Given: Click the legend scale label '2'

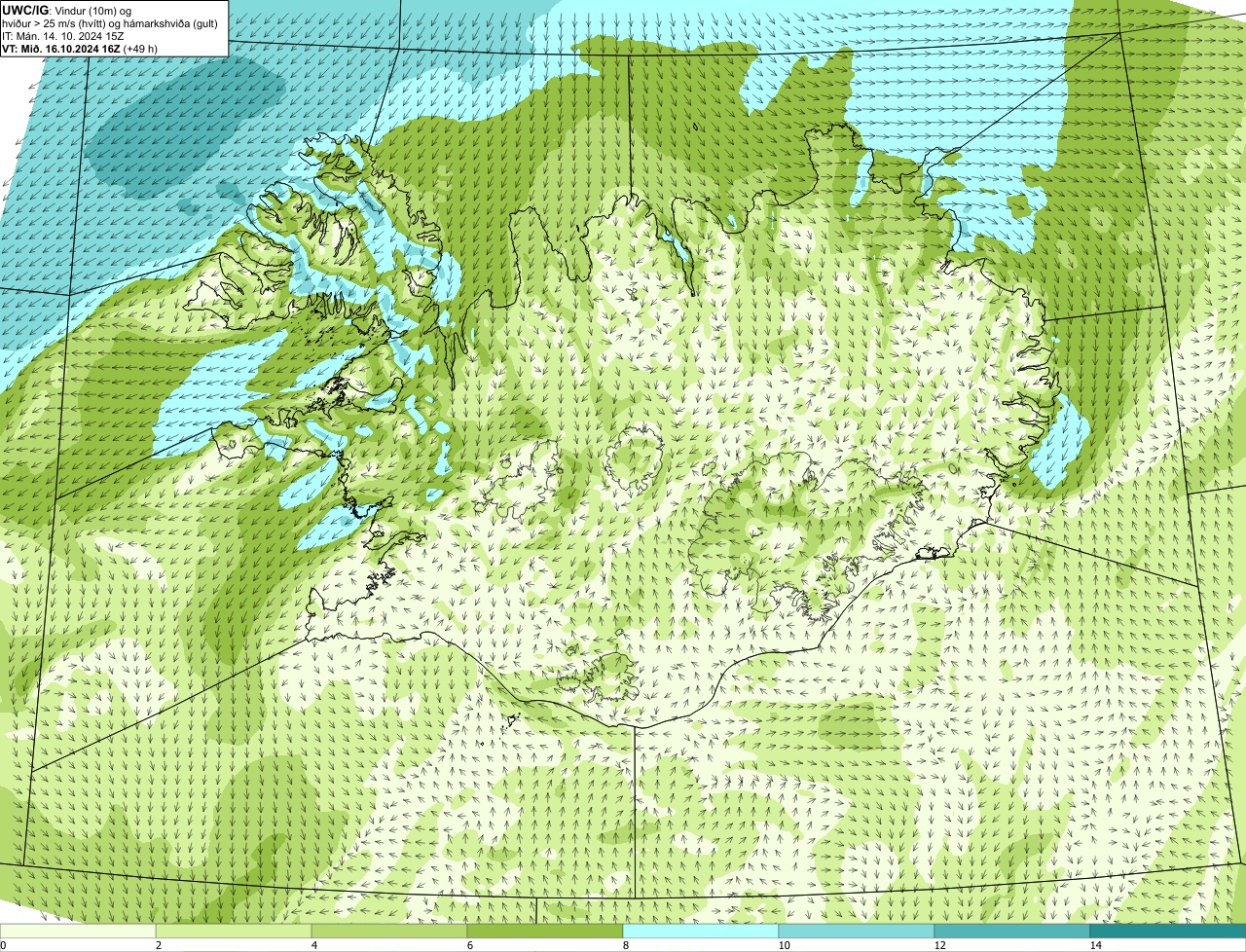Looking at the screenshot, I should tap(158, 945).
